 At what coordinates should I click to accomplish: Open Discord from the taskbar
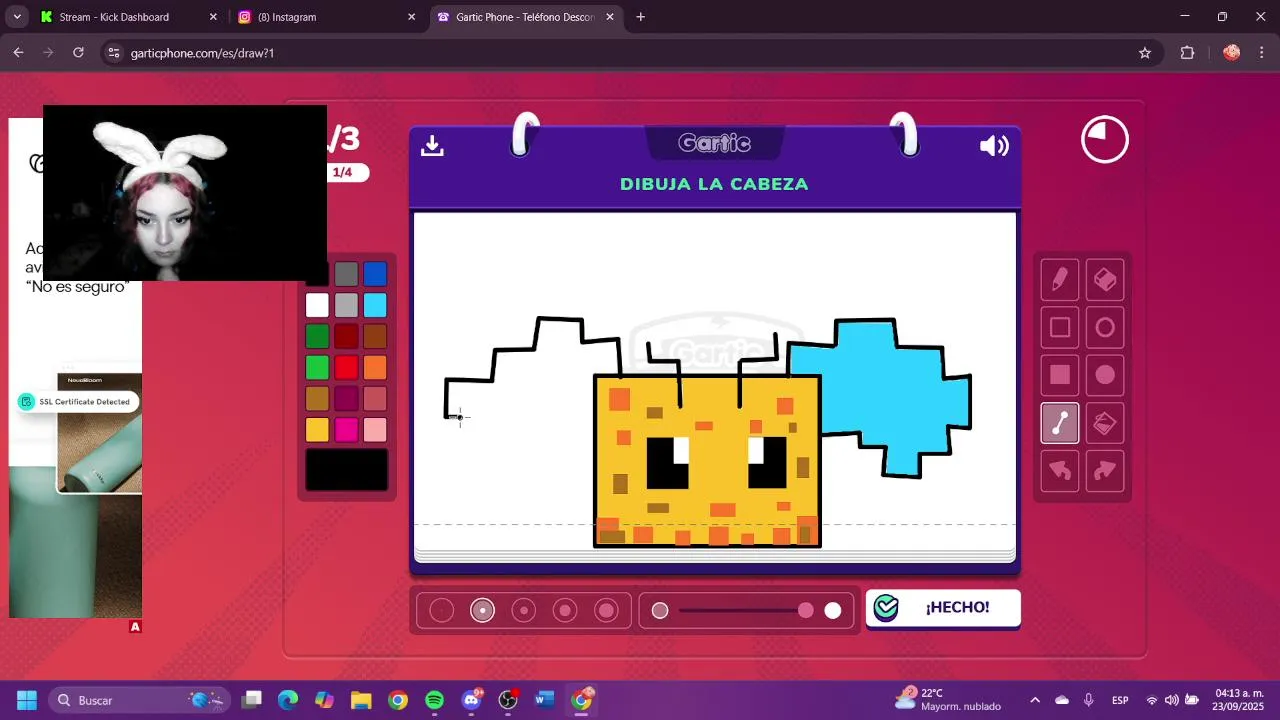[x=471, y=700]
